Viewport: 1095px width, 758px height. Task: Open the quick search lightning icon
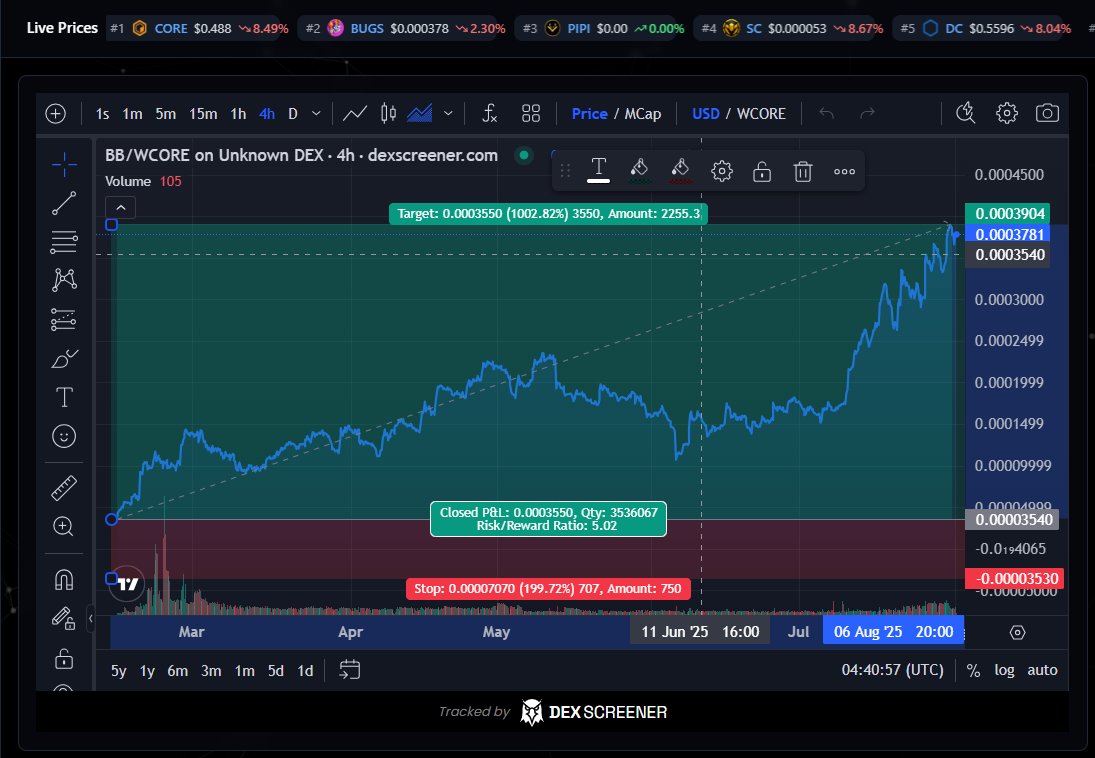tap(966, 112)
